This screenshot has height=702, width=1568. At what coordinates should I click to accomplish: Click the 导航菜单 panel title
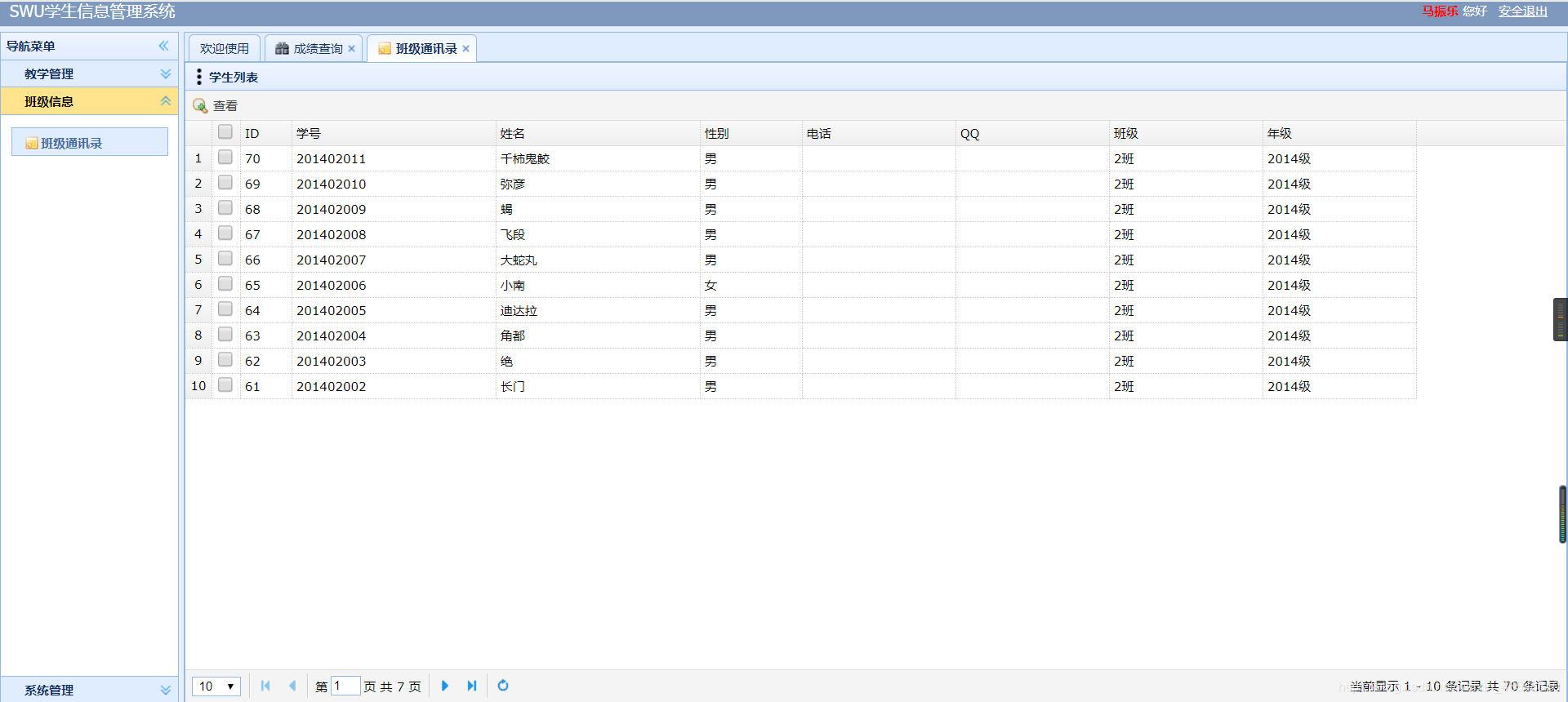click(31, 46)
